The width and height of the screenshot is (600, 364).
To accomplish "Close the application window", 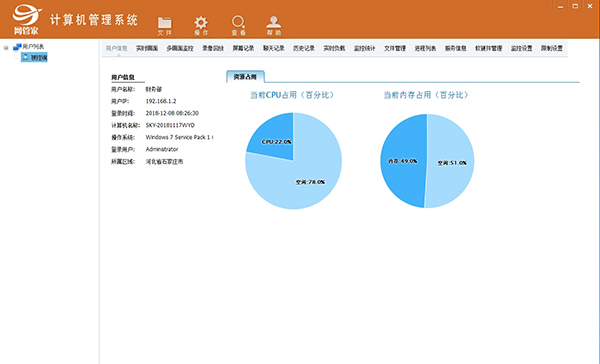I will pos(590,6).
